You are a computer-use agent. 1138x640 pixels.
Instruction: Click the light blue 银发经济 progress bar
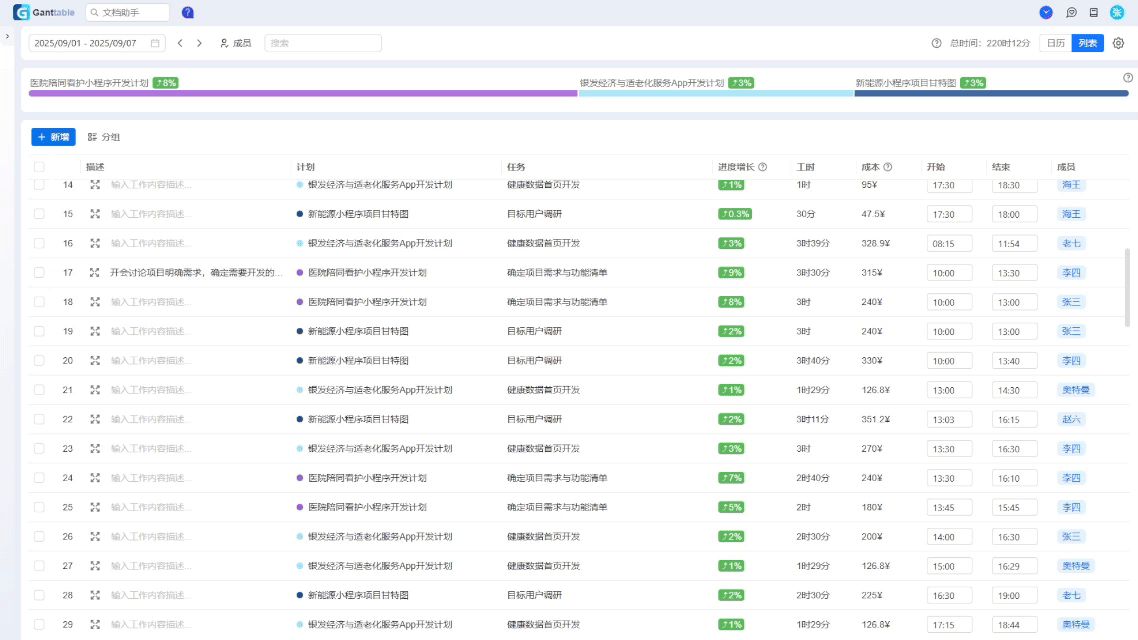coord(716,94)
